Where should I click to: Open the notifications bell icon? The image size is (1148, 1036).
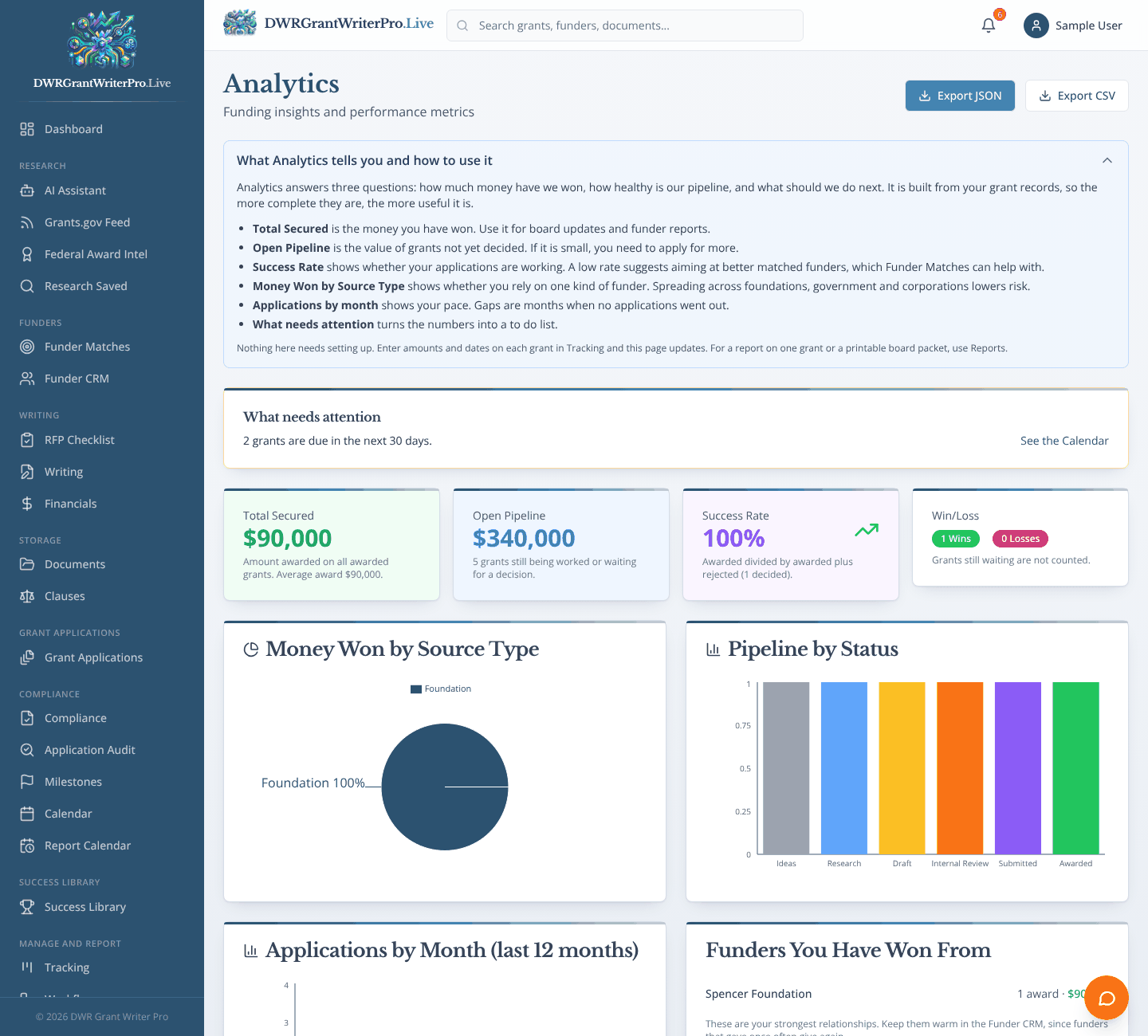point(989,26)
